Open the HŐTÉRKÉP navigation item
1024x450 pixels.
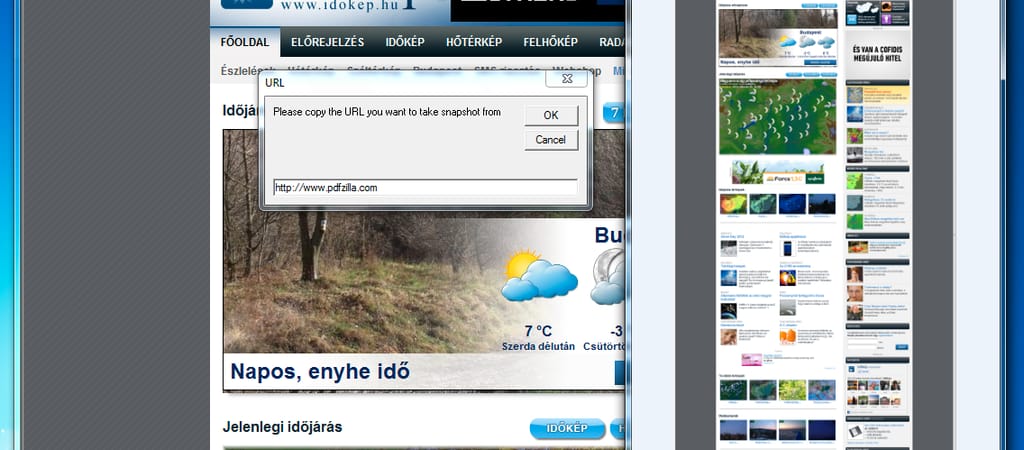coord(479,42)
